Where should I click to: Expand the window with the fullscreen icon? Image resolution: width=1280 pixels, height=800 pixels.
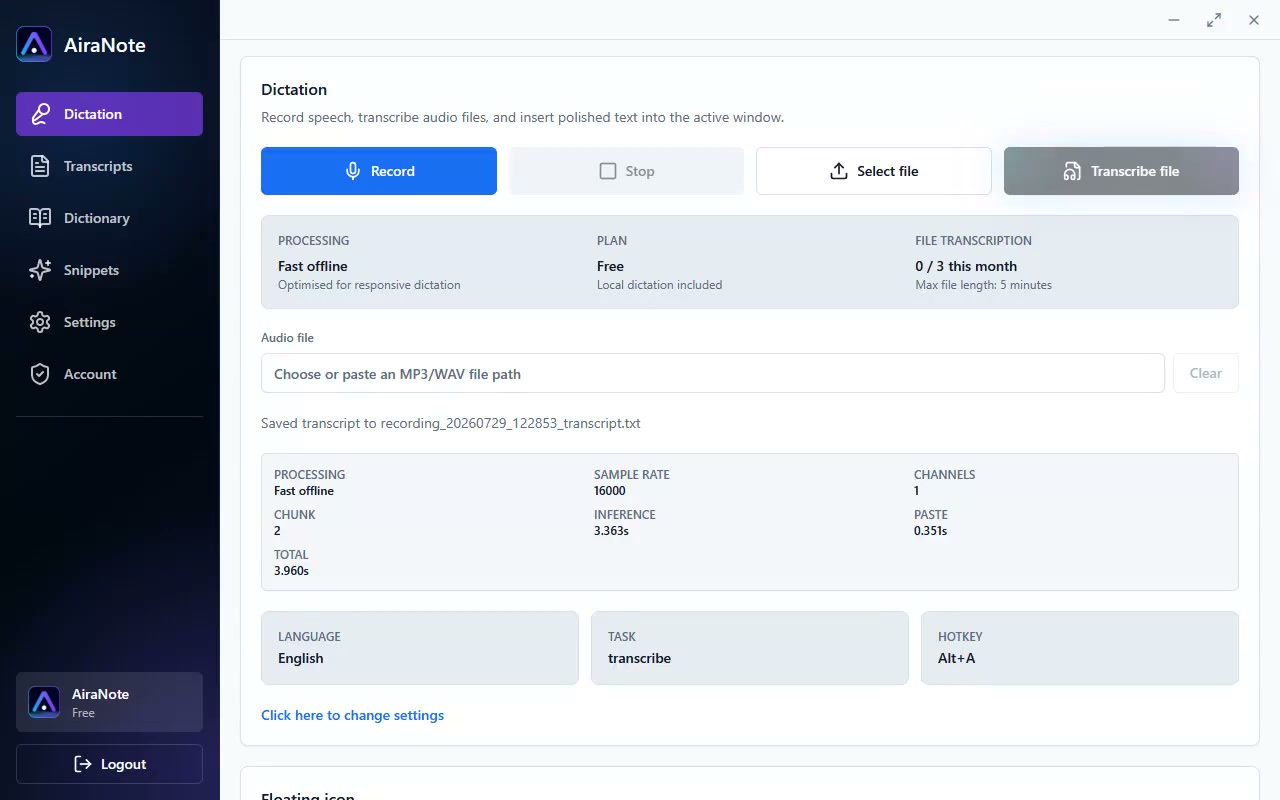1214,20
